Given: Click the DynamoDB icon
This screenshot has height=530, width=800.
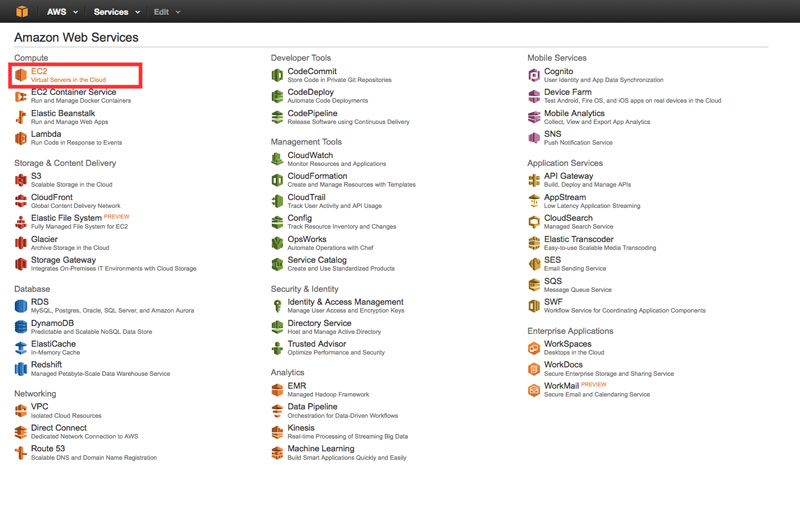Looking at the screenshot, I should point(20,326).
